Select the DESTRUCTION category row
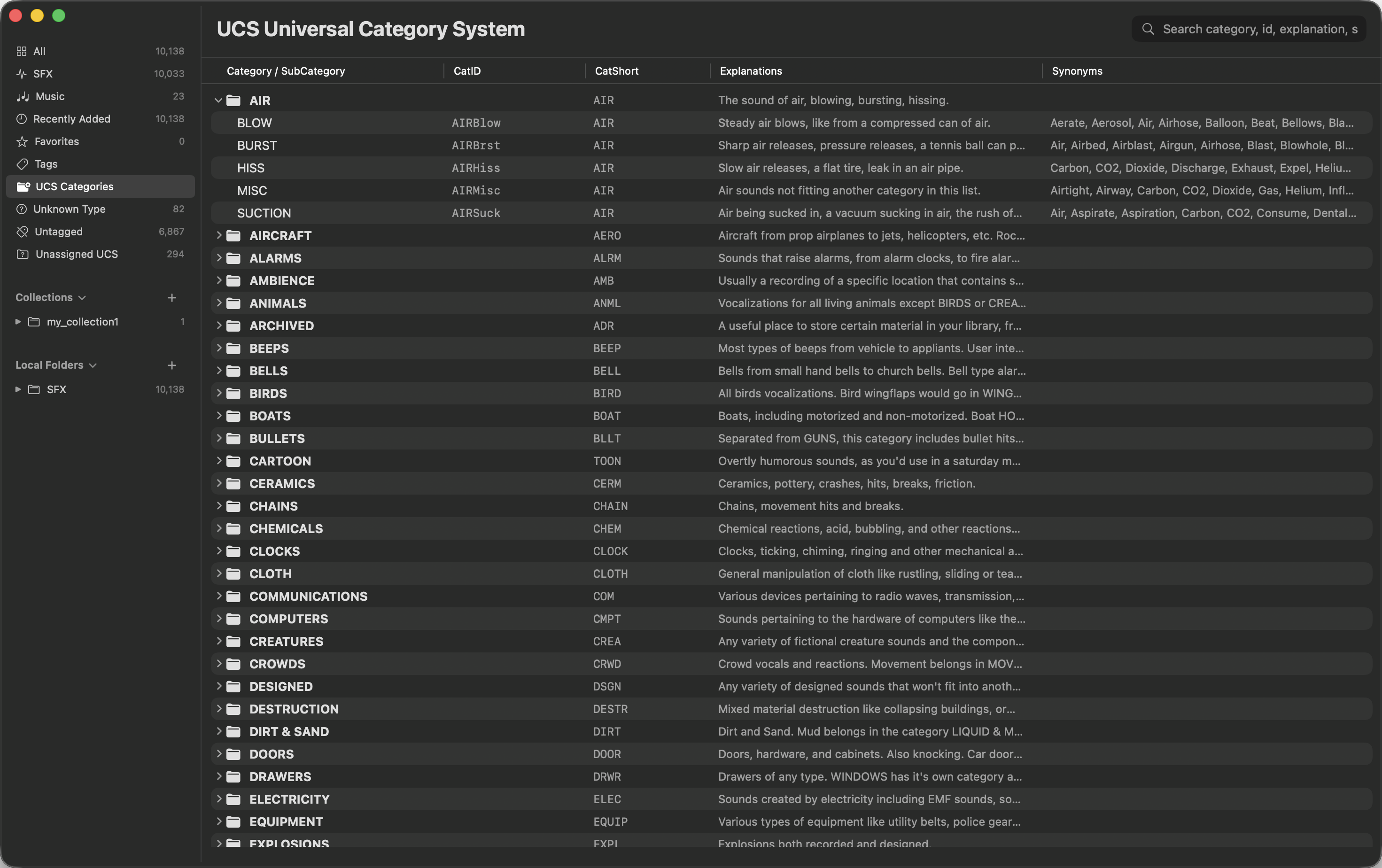 [x=792, y=709]
